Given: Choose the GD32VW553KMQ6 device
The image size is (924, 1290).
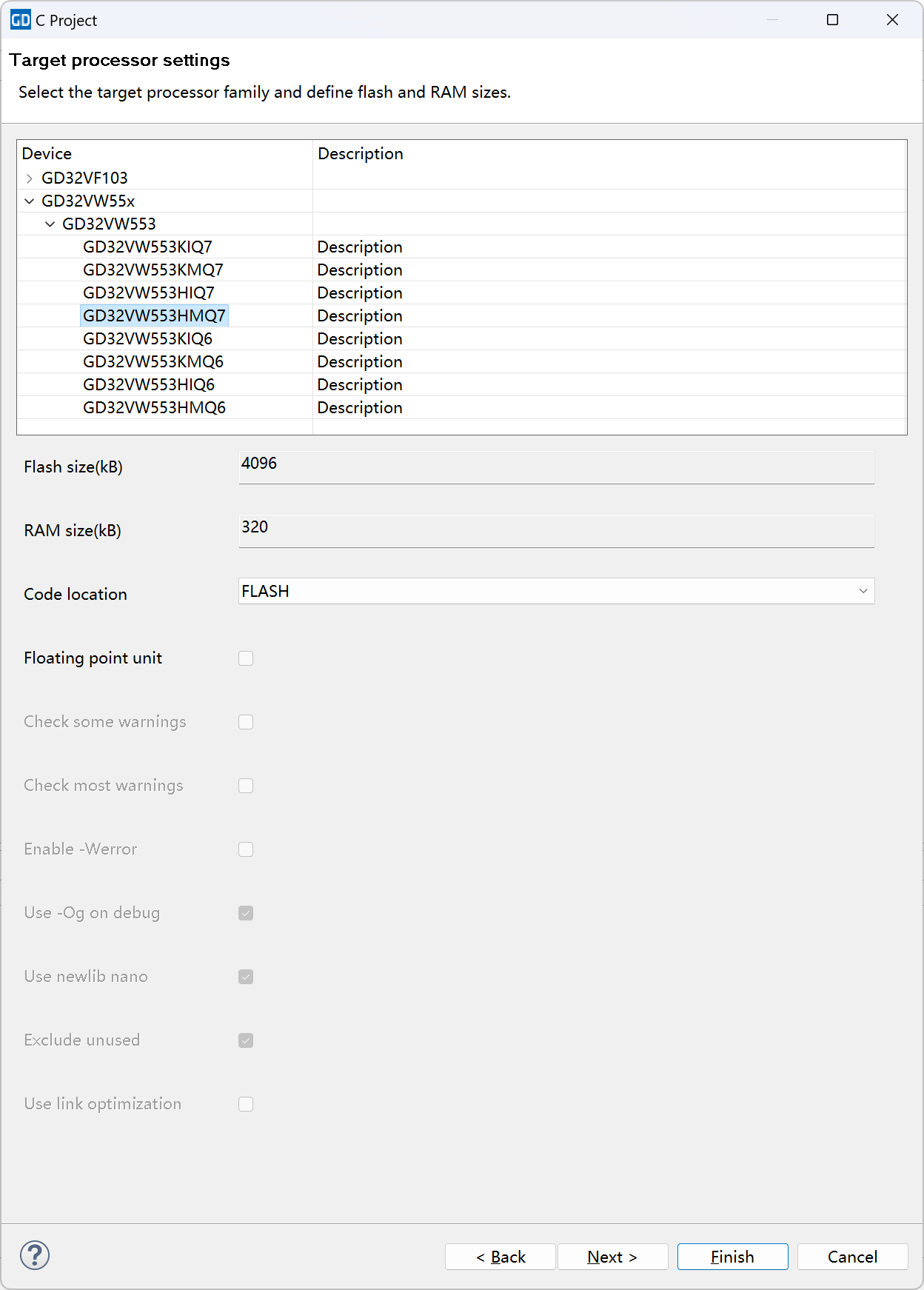Looking at the screenshot, I should click(153, 362).
